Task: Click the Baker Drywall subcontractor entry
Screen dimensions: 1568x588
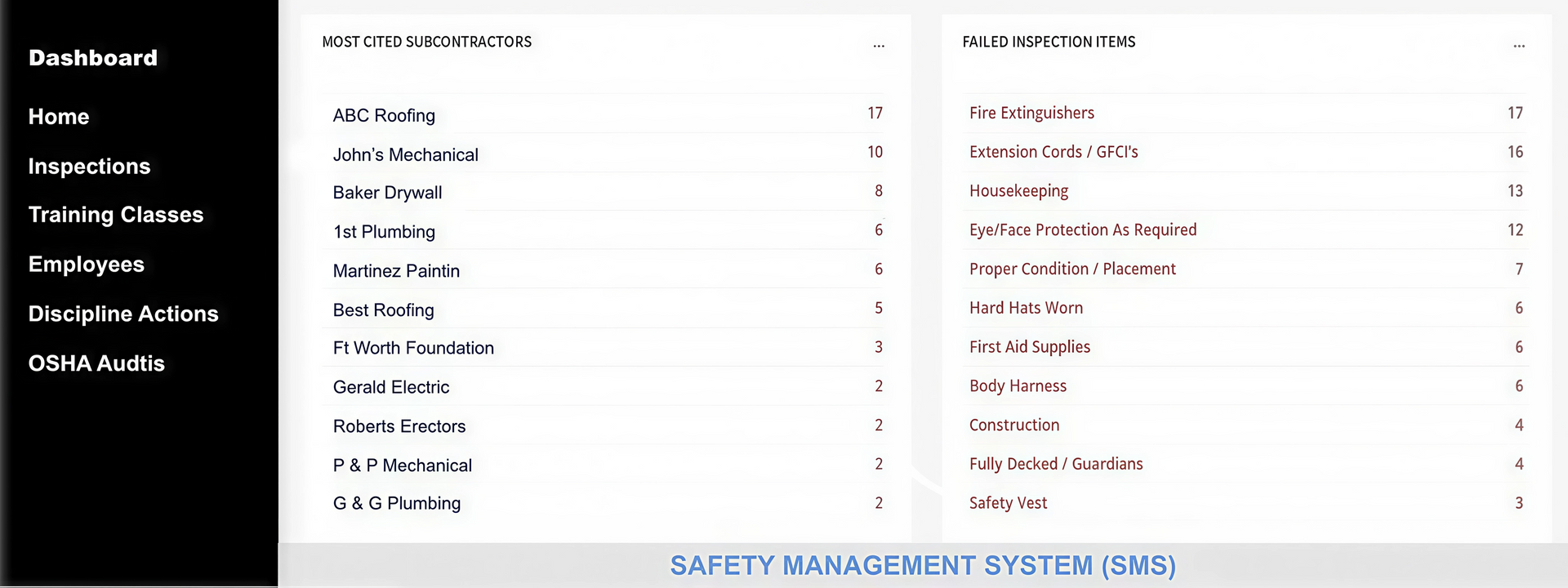Action: coord(387,193)
